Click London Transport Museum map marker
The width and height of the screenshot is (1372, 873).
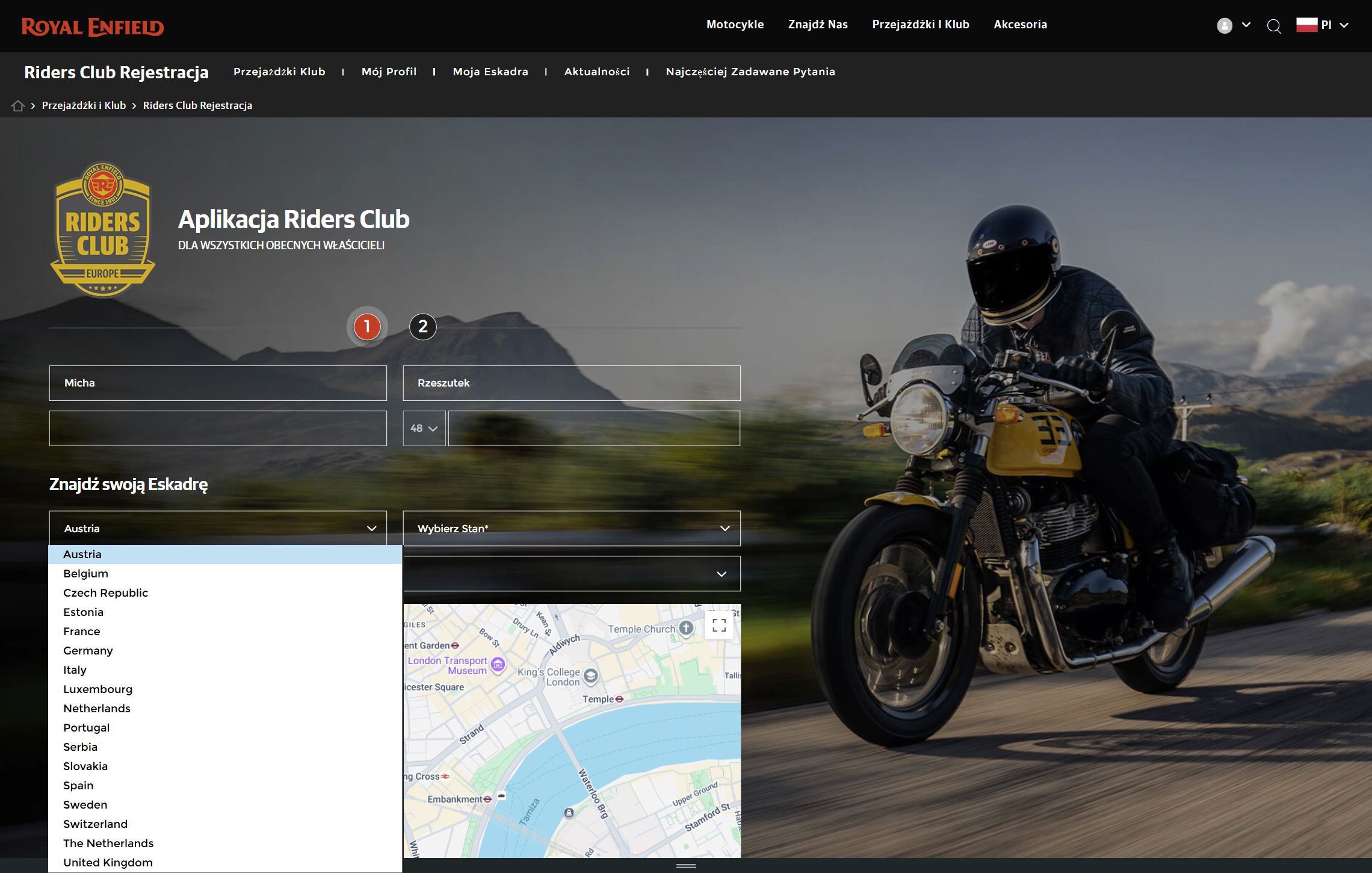coord(498,665)
